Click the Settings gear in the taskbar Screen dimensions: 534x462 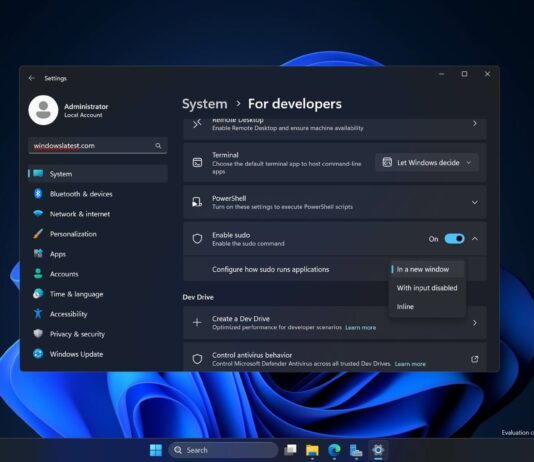tap(378, 450)
